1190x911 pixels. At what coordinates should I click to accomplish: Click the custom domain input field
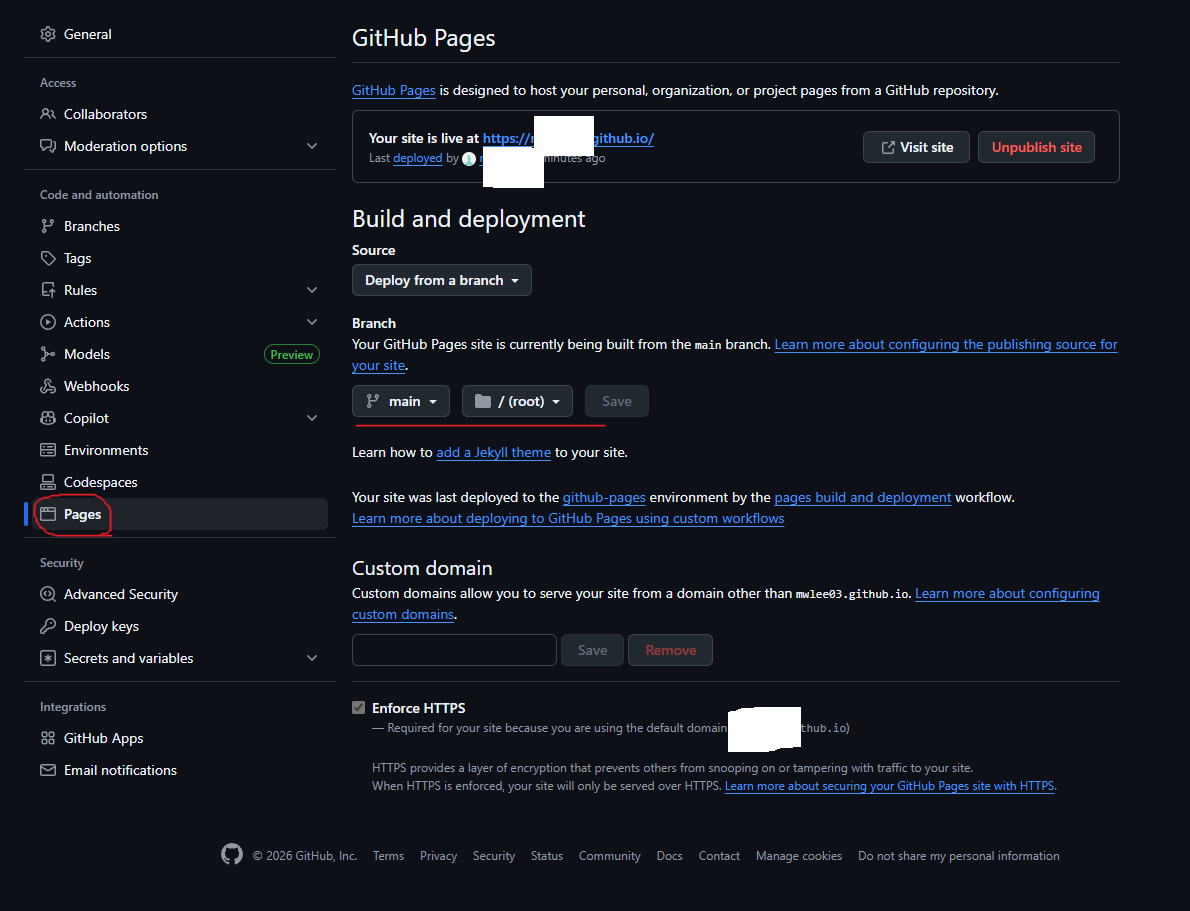click(x=455, y=650)
